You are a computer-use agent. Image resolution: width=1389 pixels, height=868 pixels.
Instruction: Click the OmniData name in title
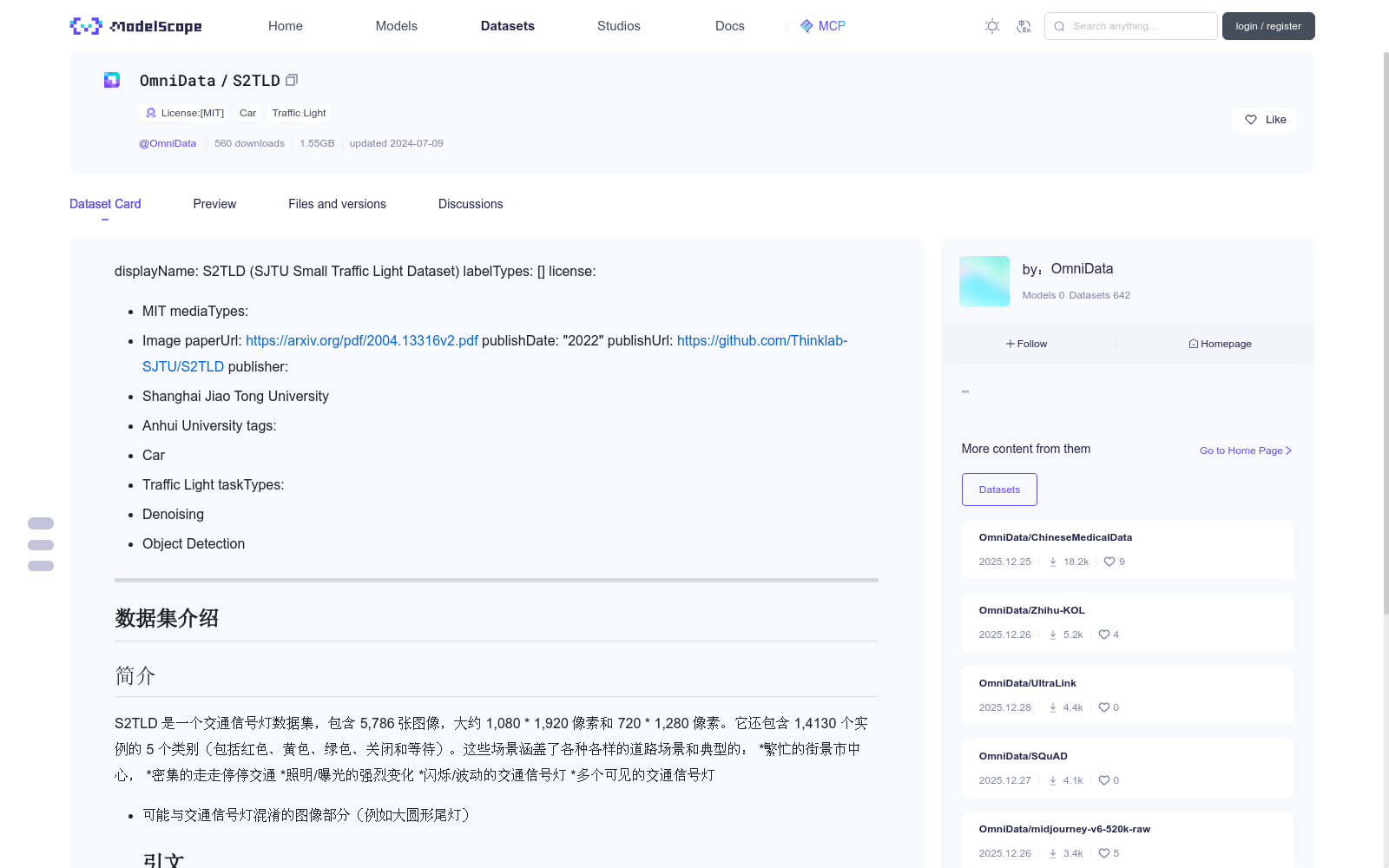(x=178, y=81)
